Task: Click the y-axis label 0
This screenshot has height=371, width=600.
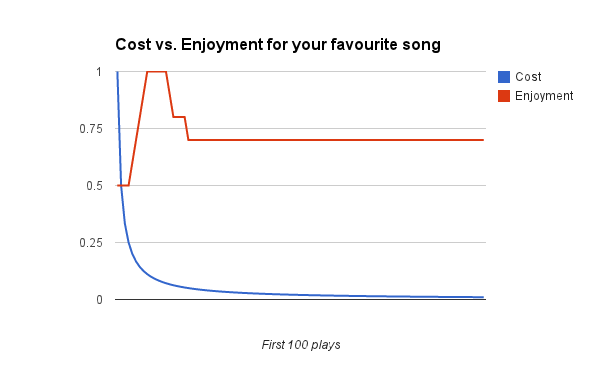Action: pyautogui.click(x=99, y=300)
